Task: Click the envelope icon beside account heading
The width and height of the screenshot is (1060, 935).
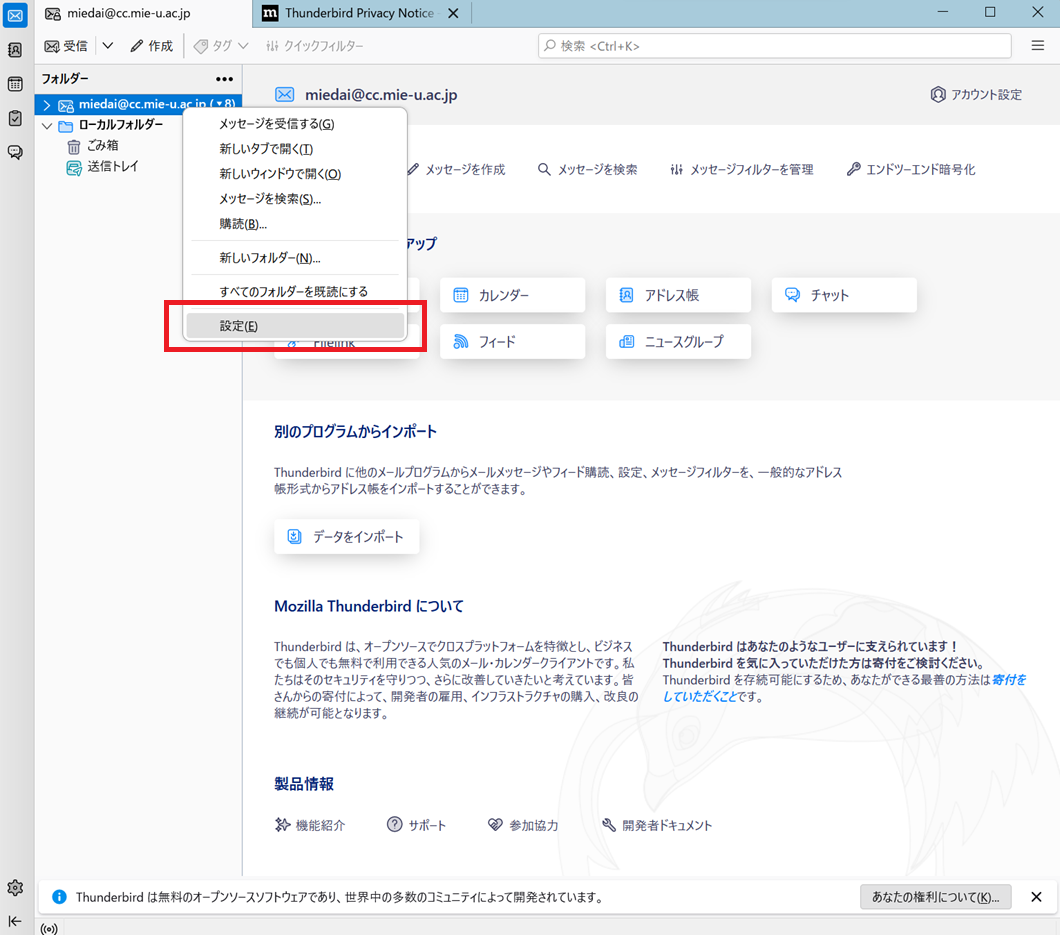Action: [x=285, y=95]
